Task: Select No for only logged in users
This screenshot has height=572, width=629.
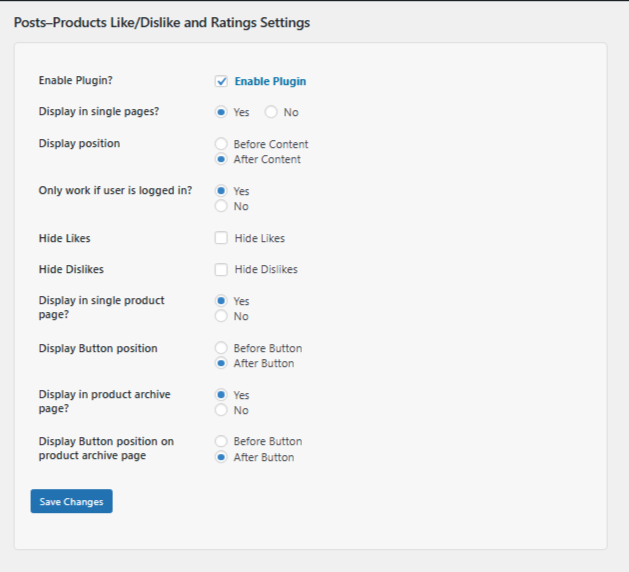Action: pos(221,206)
